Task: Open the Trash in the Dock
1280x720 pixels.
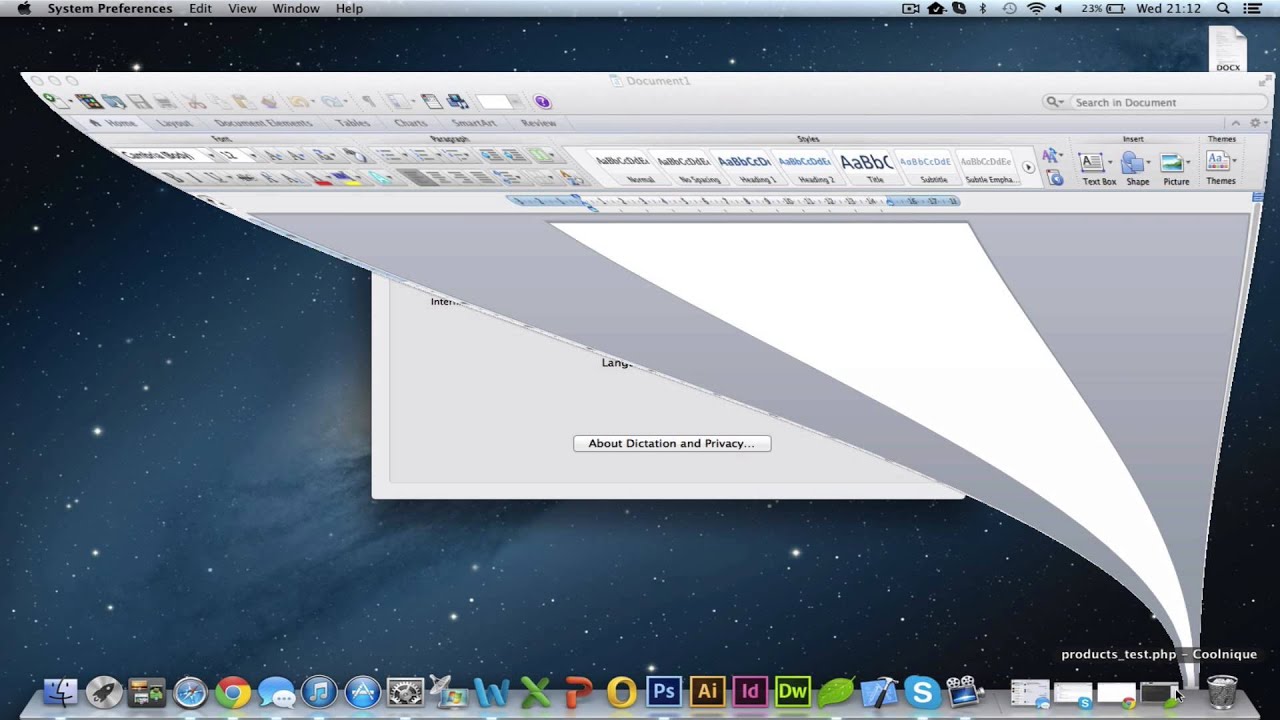Action: tap(1222, 691)
